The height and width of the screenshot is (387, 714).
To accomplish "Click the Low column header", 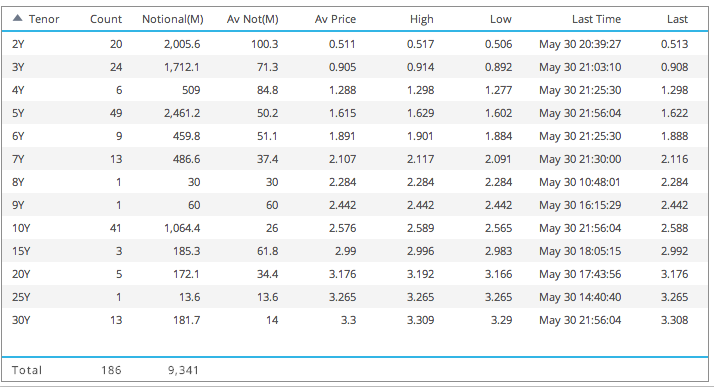I will (500, 19).
